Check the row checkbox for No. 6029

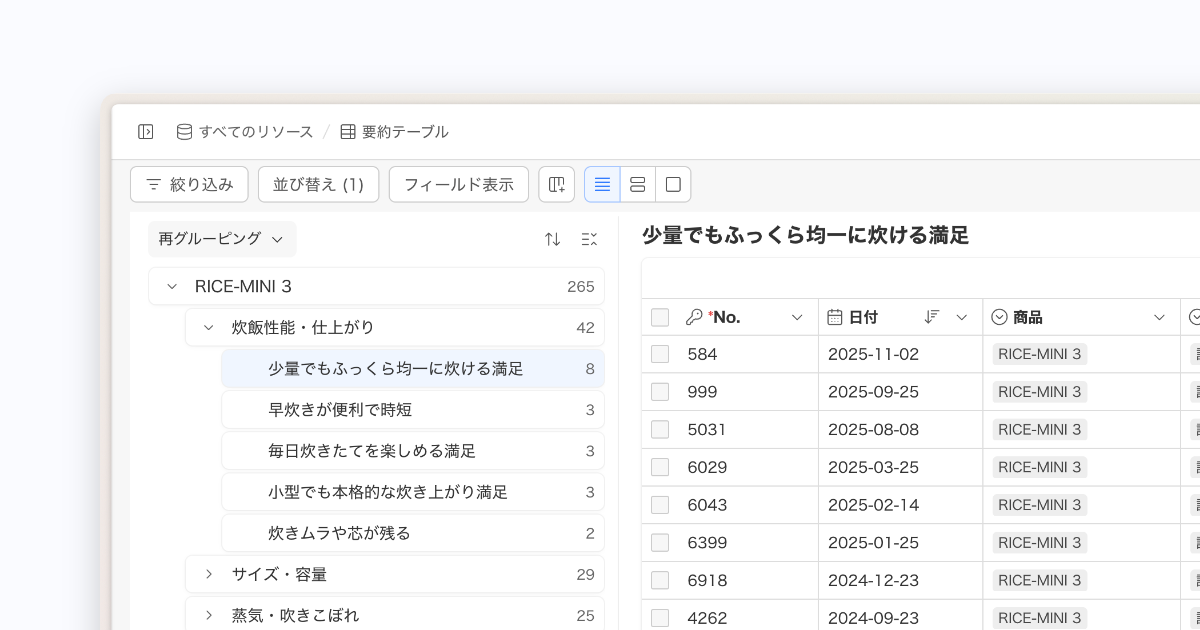coord(660,467)
